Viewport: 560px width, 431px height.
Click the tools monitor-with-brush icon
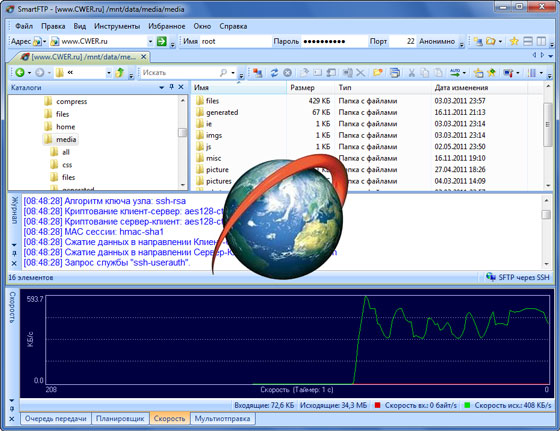point(509,72)
